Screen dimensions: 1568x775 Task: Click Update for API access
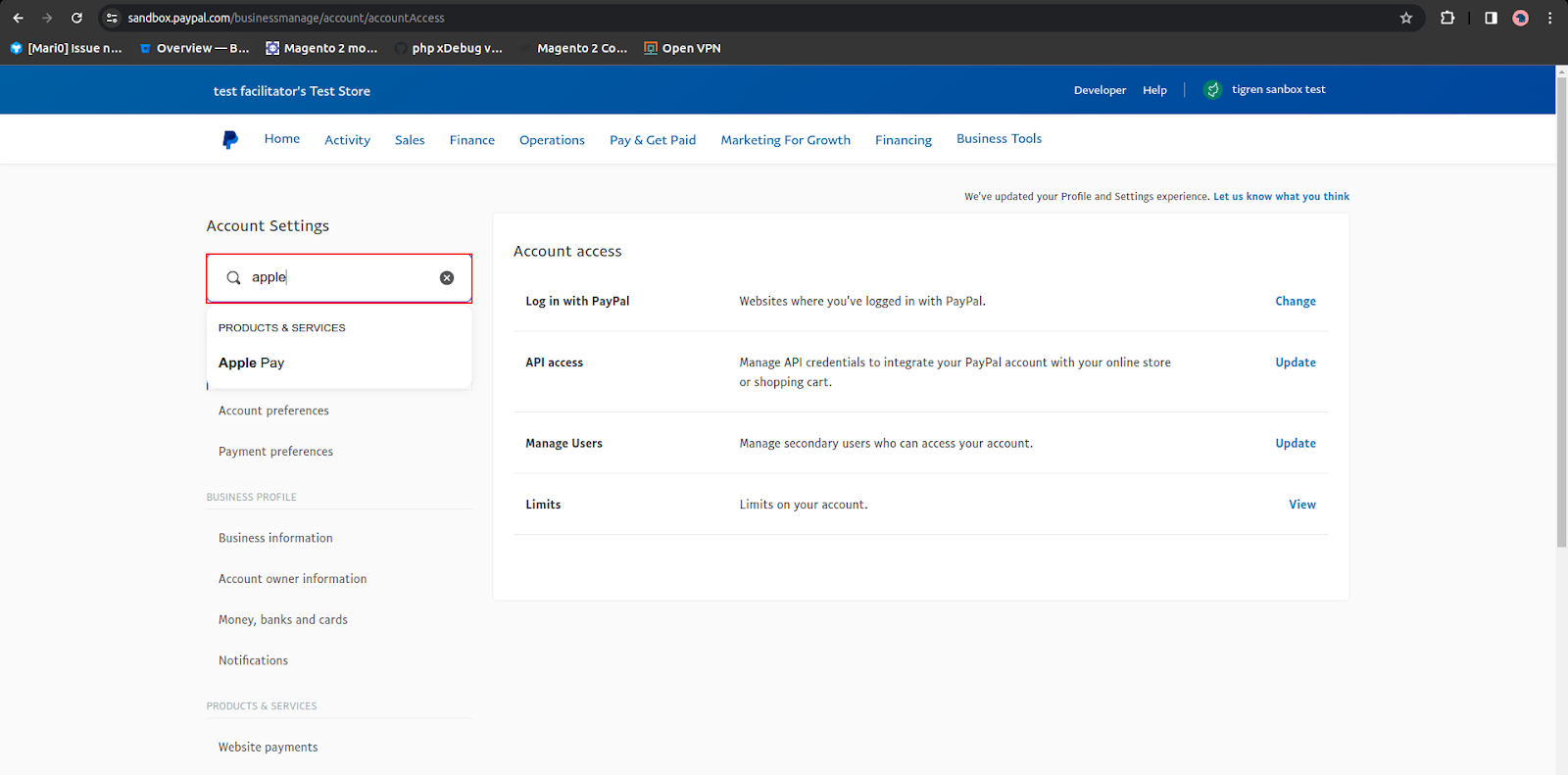click(x=1296, y=363)
